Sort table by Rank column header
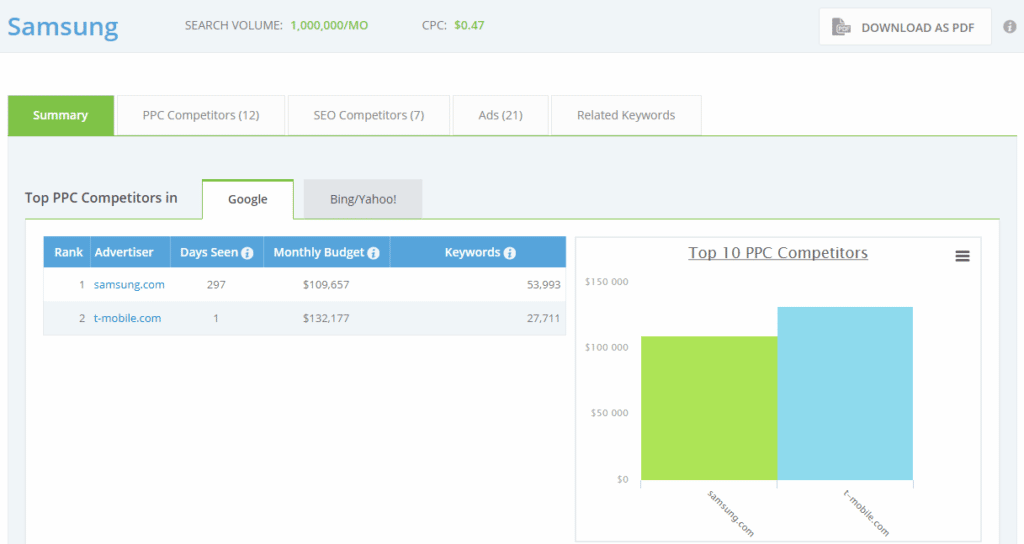The image size is (1024, 544). coord(68,252)
